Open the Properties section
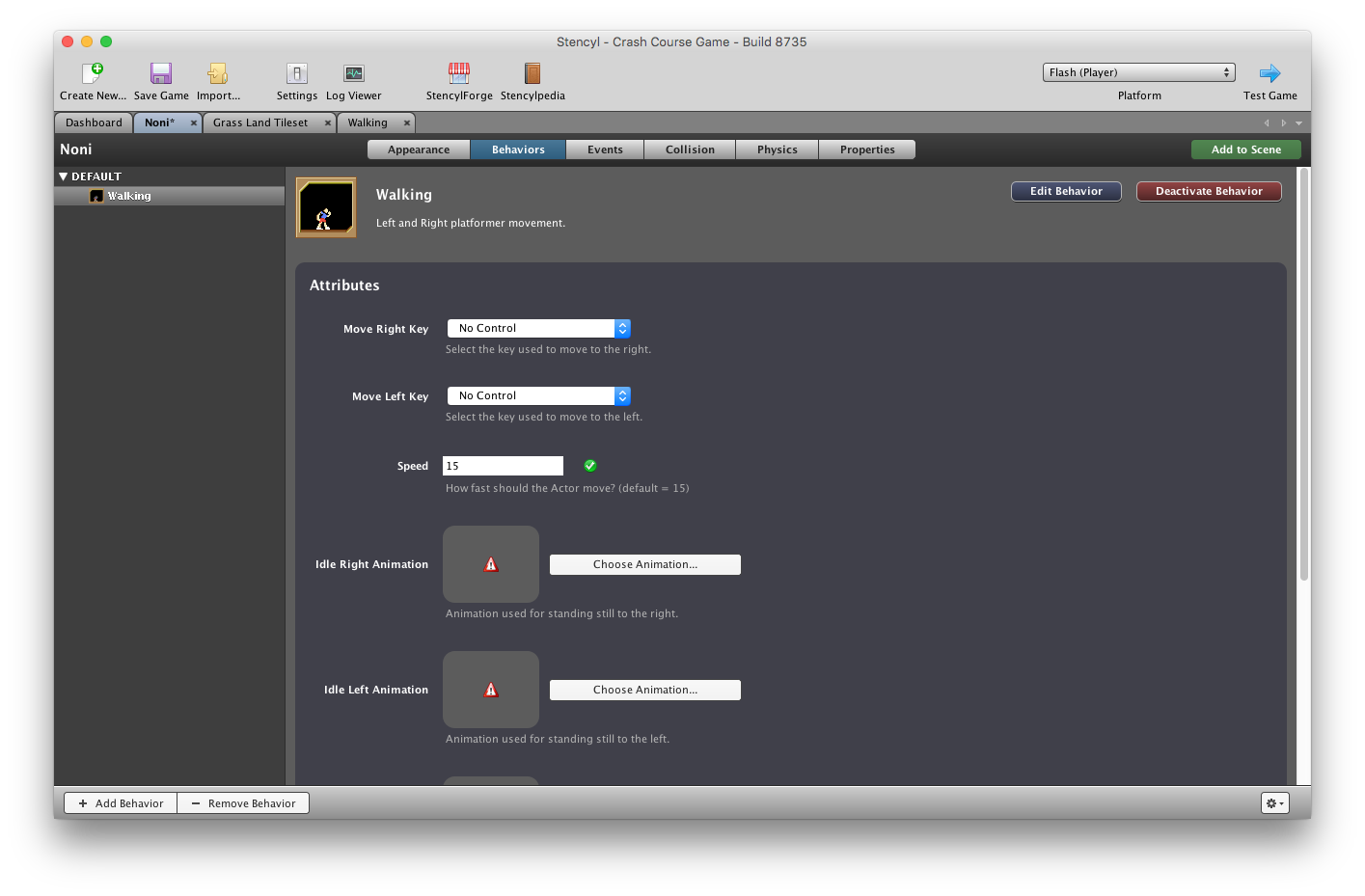The width and height of the screenshot is (1365, 896). click(867, 149)
